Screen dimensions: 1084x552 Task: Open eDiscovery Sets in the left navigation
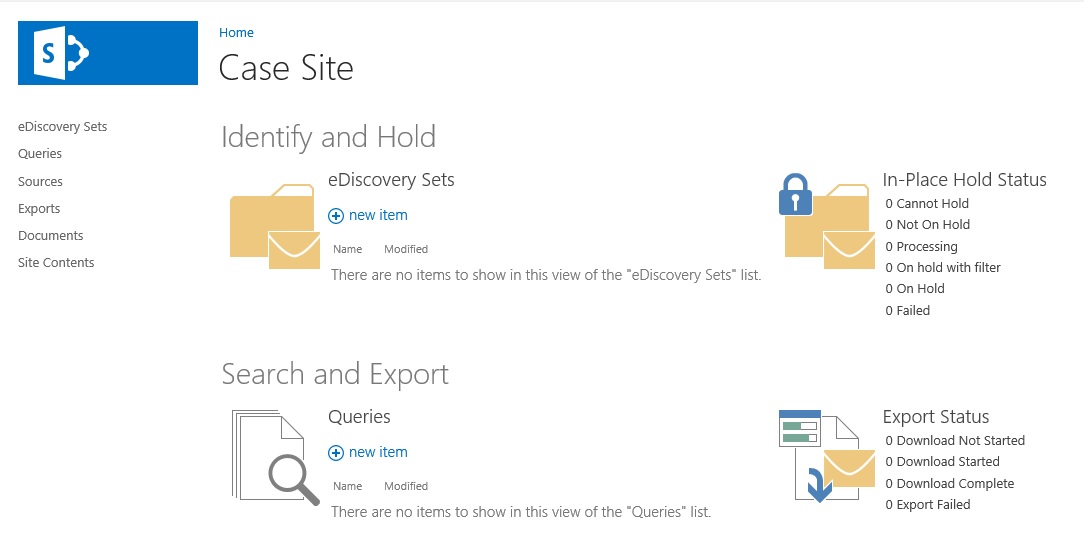click(x=62, y=127)
